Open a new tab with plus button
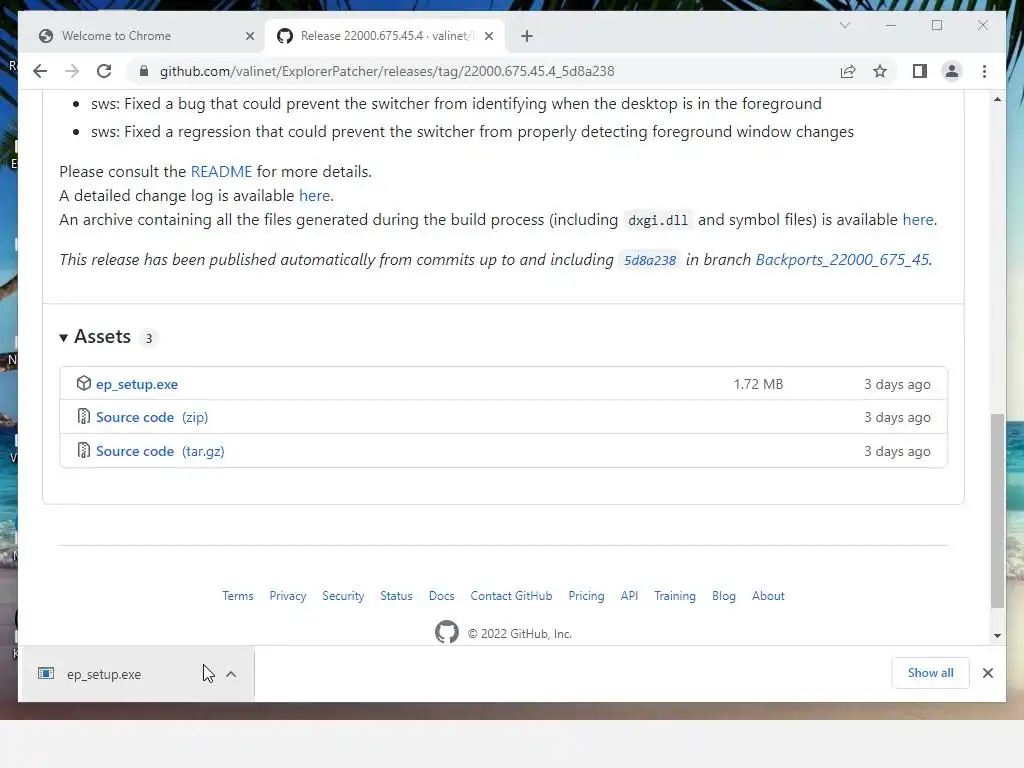 527,36
